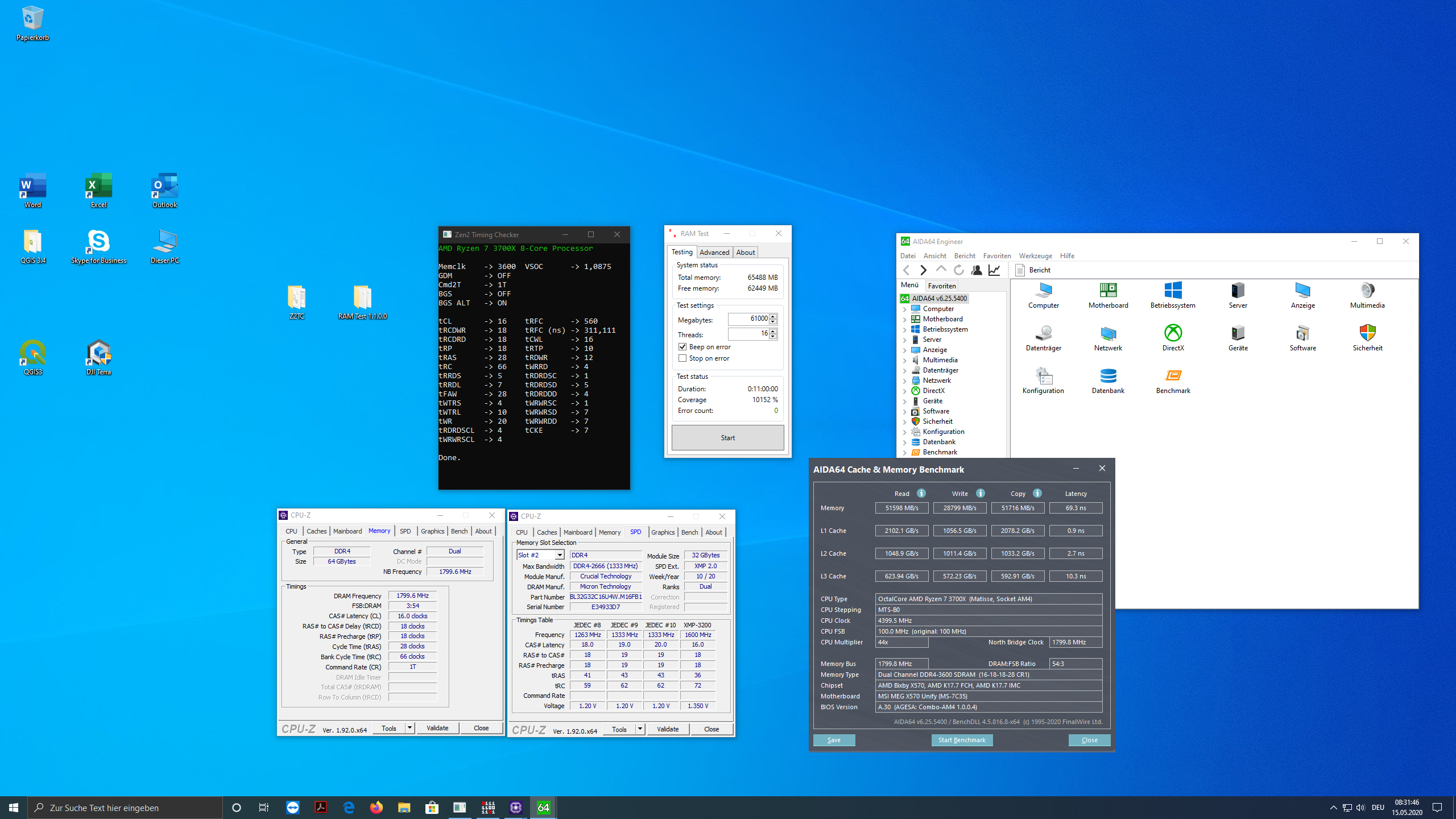Open the Slot #2 dropdown in CPU-Z
Screen dimensions: 1456x819
560,555
